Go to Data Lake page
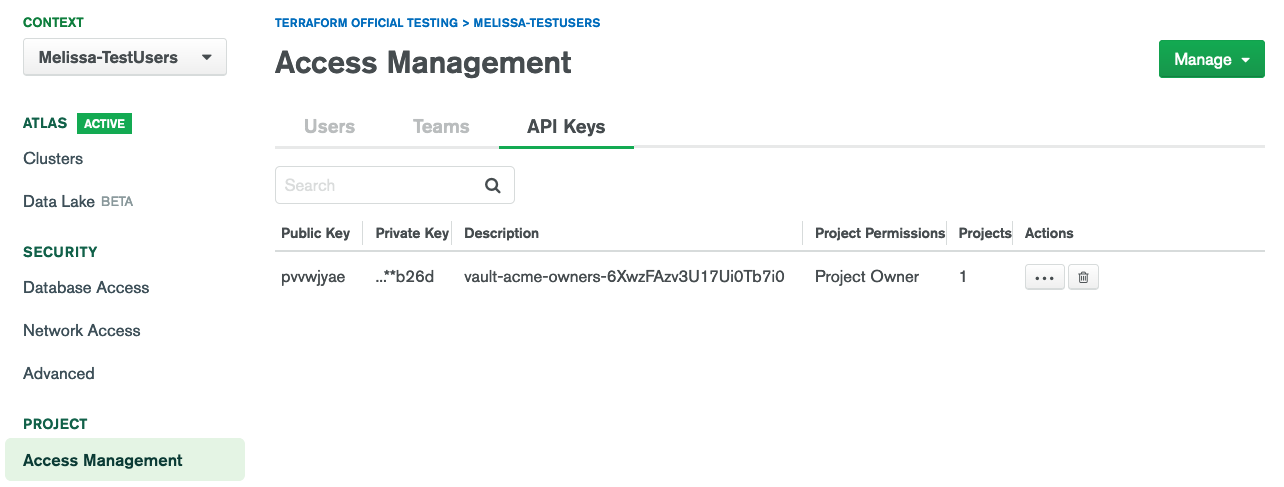Image resolution: width=1284 pixels, height=487 pixels. (59, 201)
